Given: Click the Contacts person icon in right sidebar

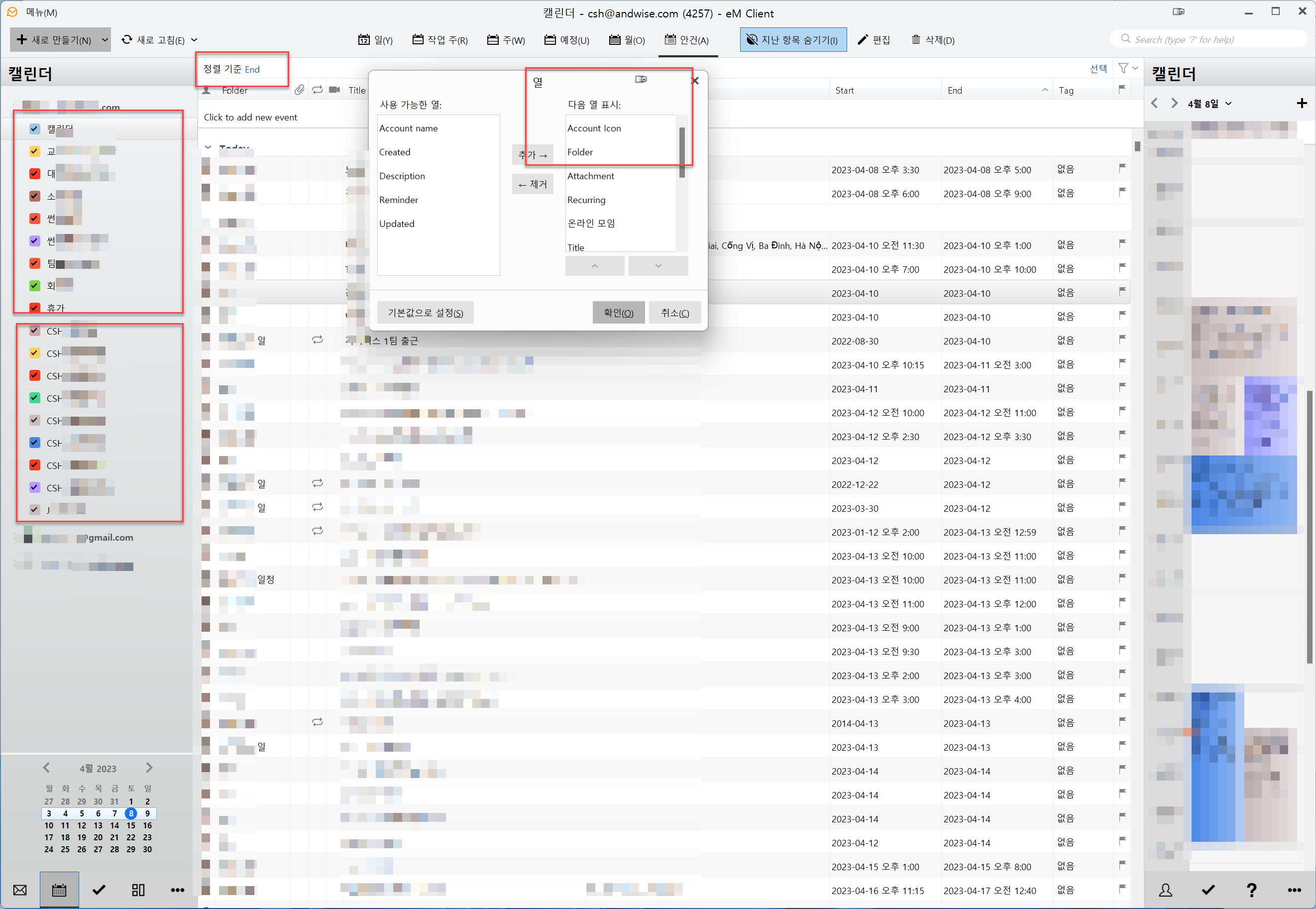Looking at the screenshot, I should pyautogui.click(x=1166, y=890).
